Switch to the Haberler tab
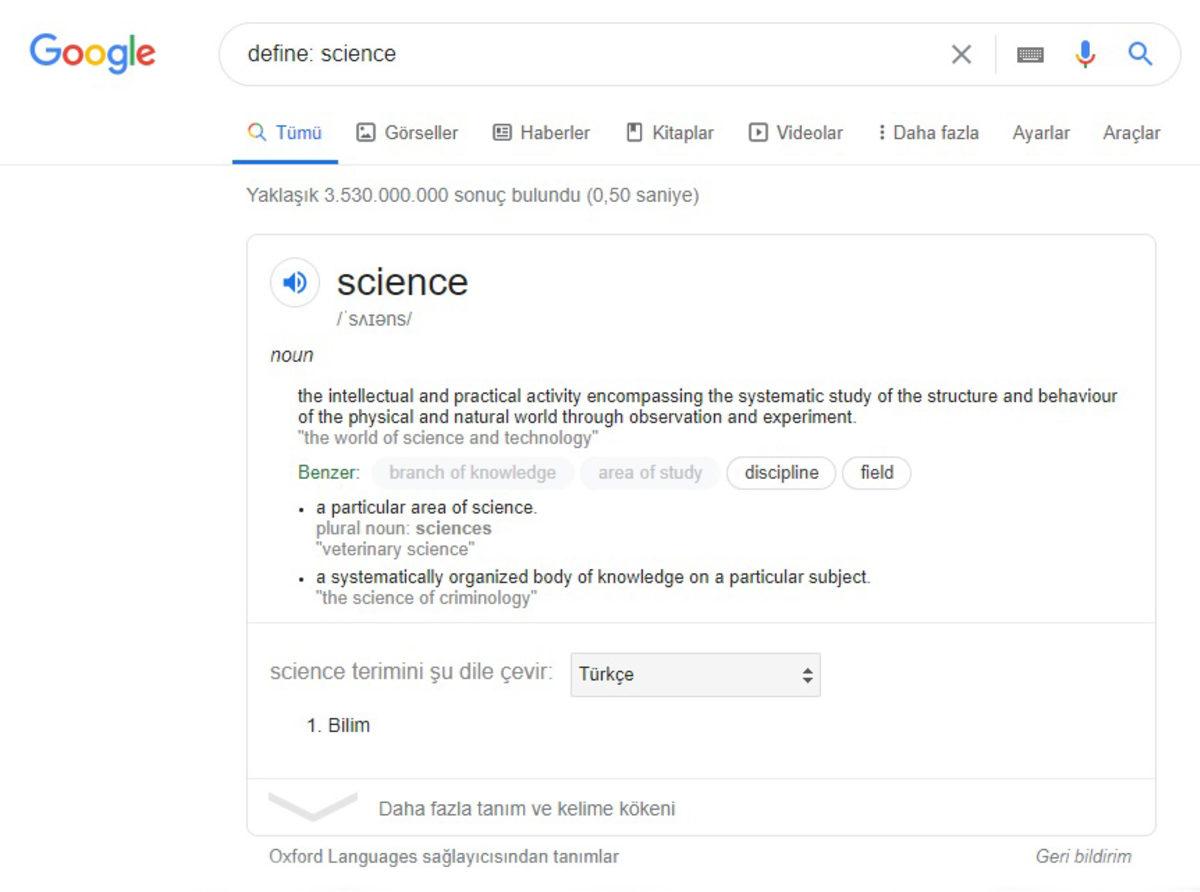Screen dimensions: 1200x892 tap(540, 132)
